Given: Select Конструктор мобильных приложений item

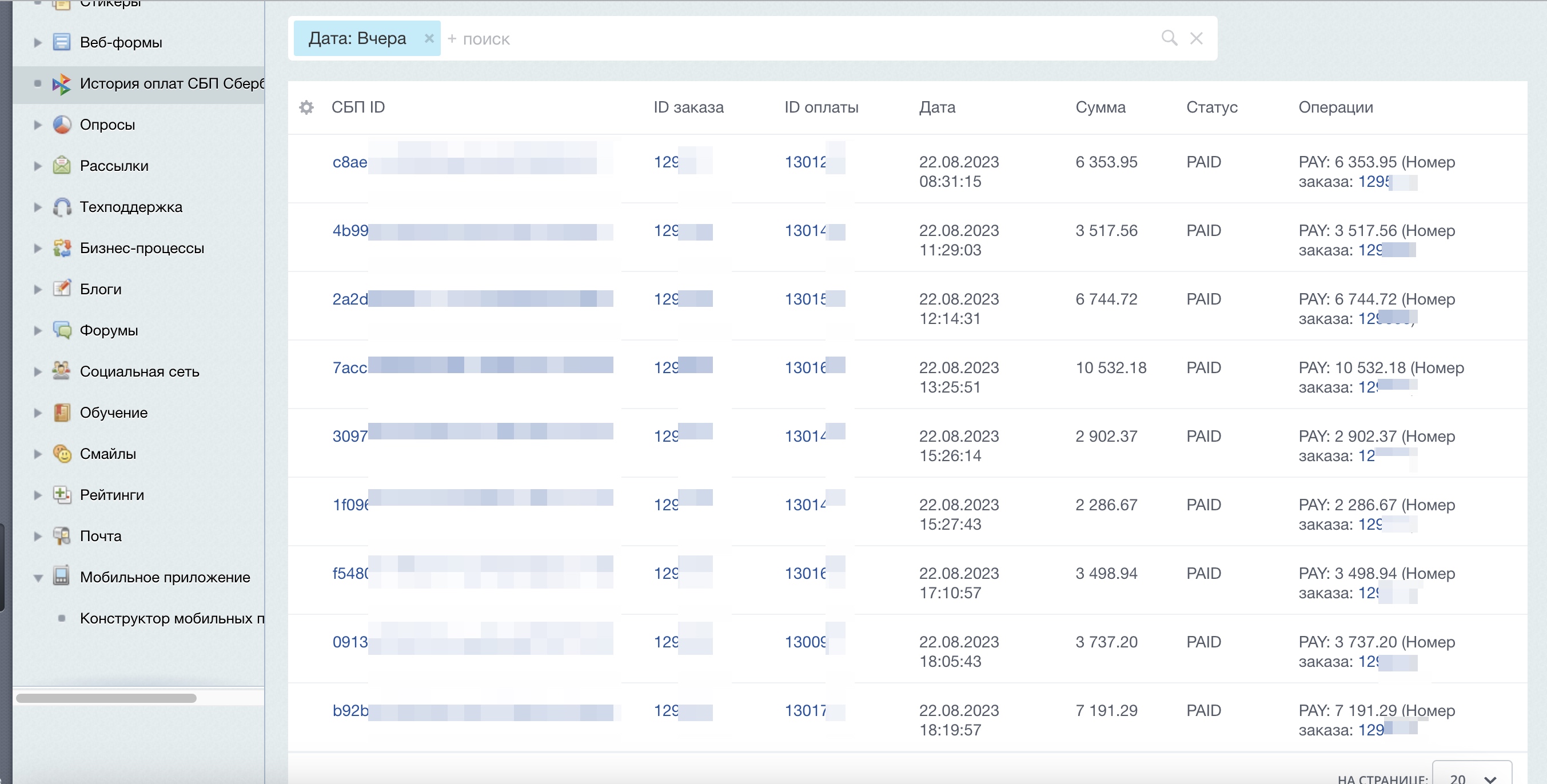Looking at the screenshot, I should (x=171, y=618).
